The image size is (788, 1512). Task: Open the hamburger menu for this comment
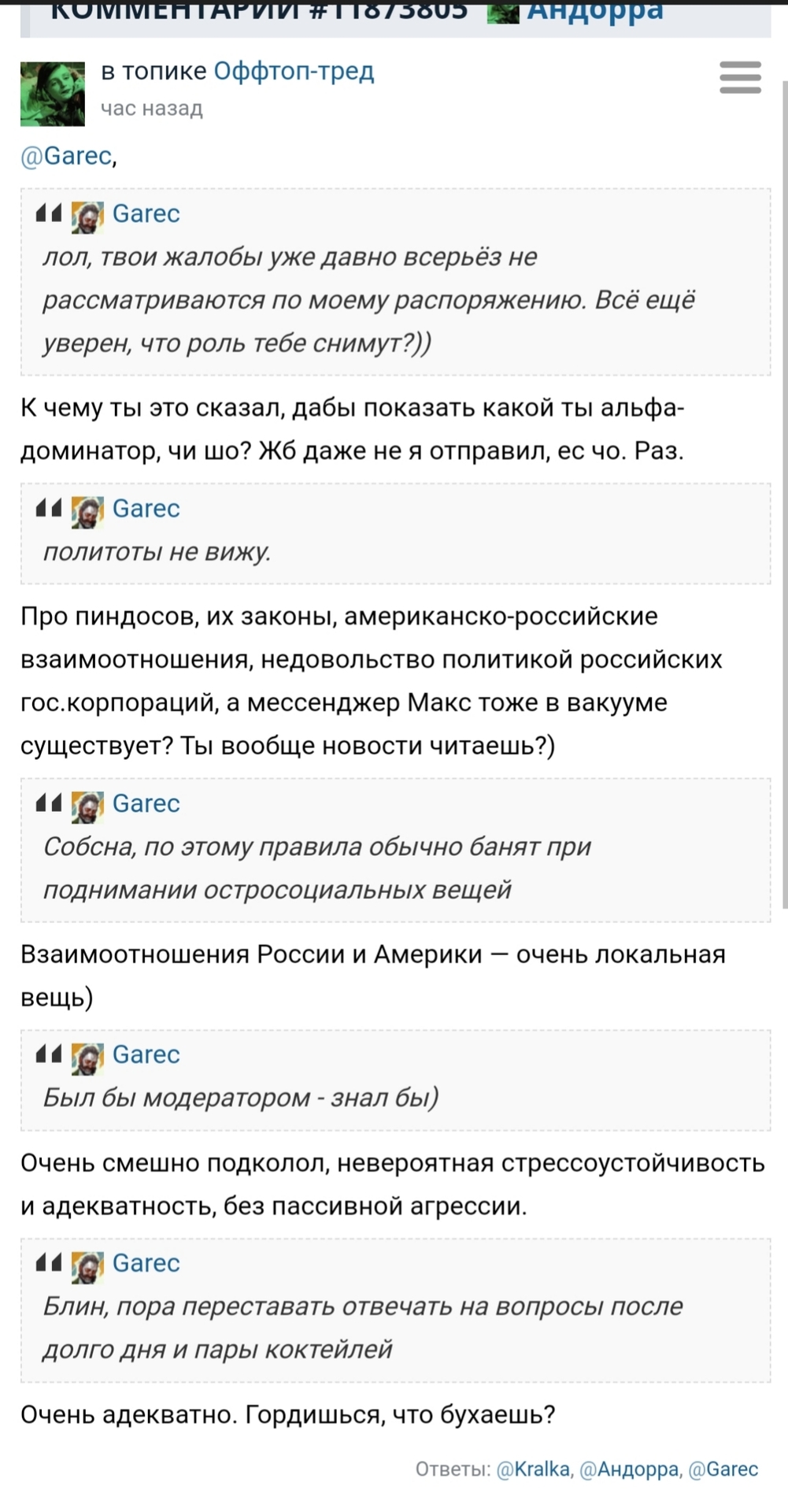(740, 78)
